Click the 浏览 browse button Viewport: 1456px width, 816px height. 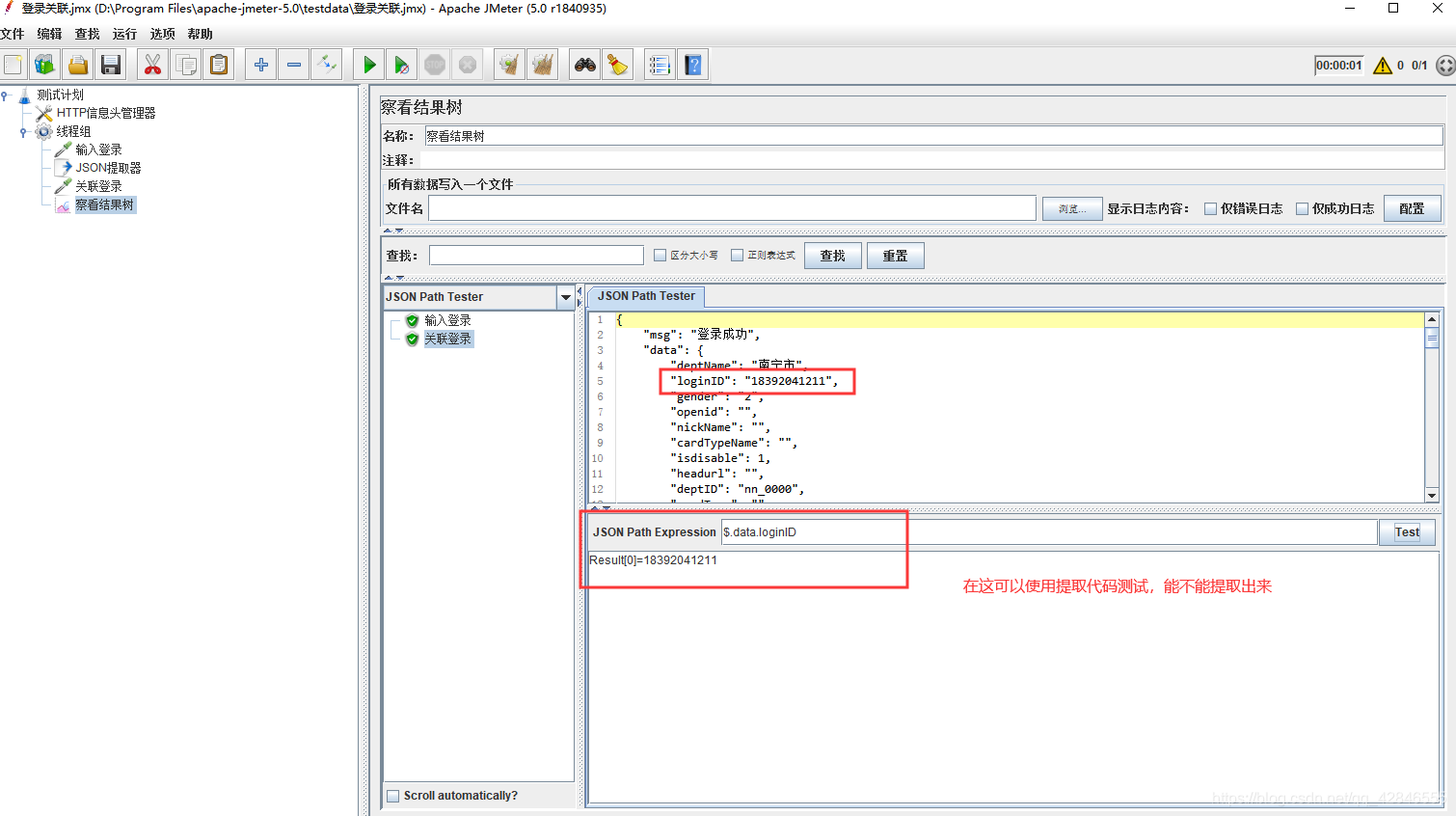pos(1072,208)
